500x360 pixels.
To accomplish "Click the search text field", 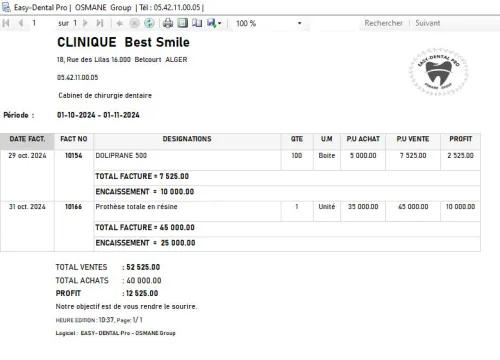I will click(x=334, y=23).
